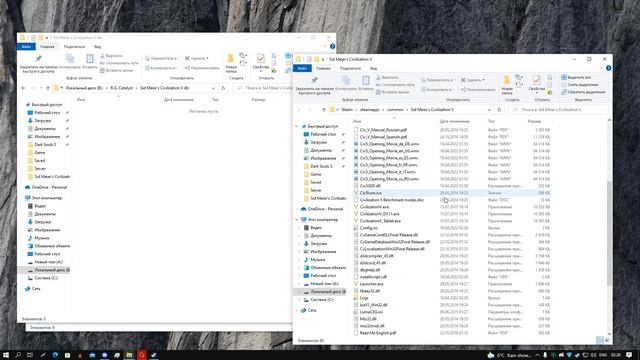This screenshot has height=360, width=640.
Task: Click the Up arrow in the back window
Action: pyautogui.click(x=48, y=88)
